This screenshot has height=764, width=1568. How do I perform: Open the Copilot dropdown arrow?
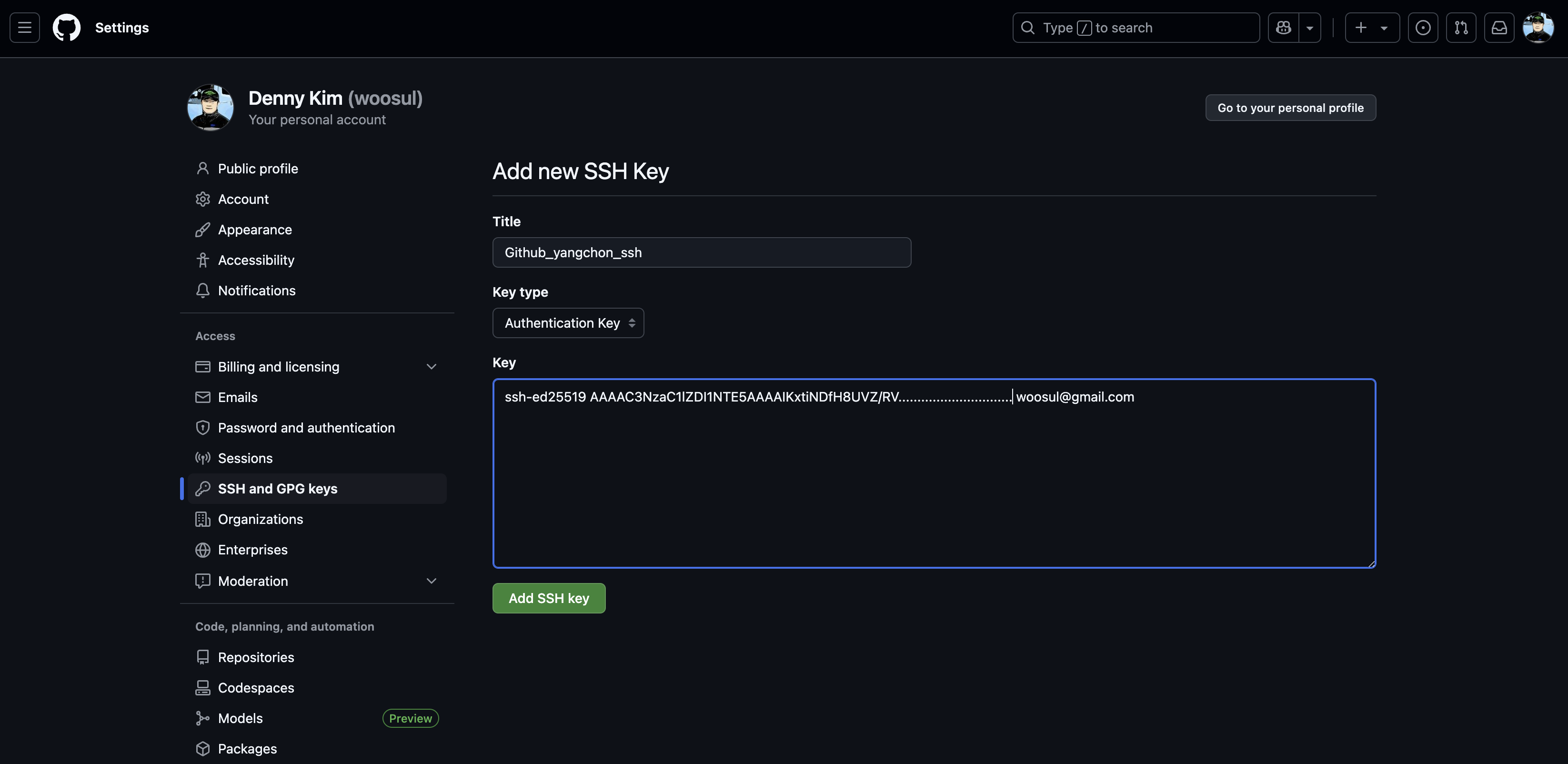[1310, 28]
